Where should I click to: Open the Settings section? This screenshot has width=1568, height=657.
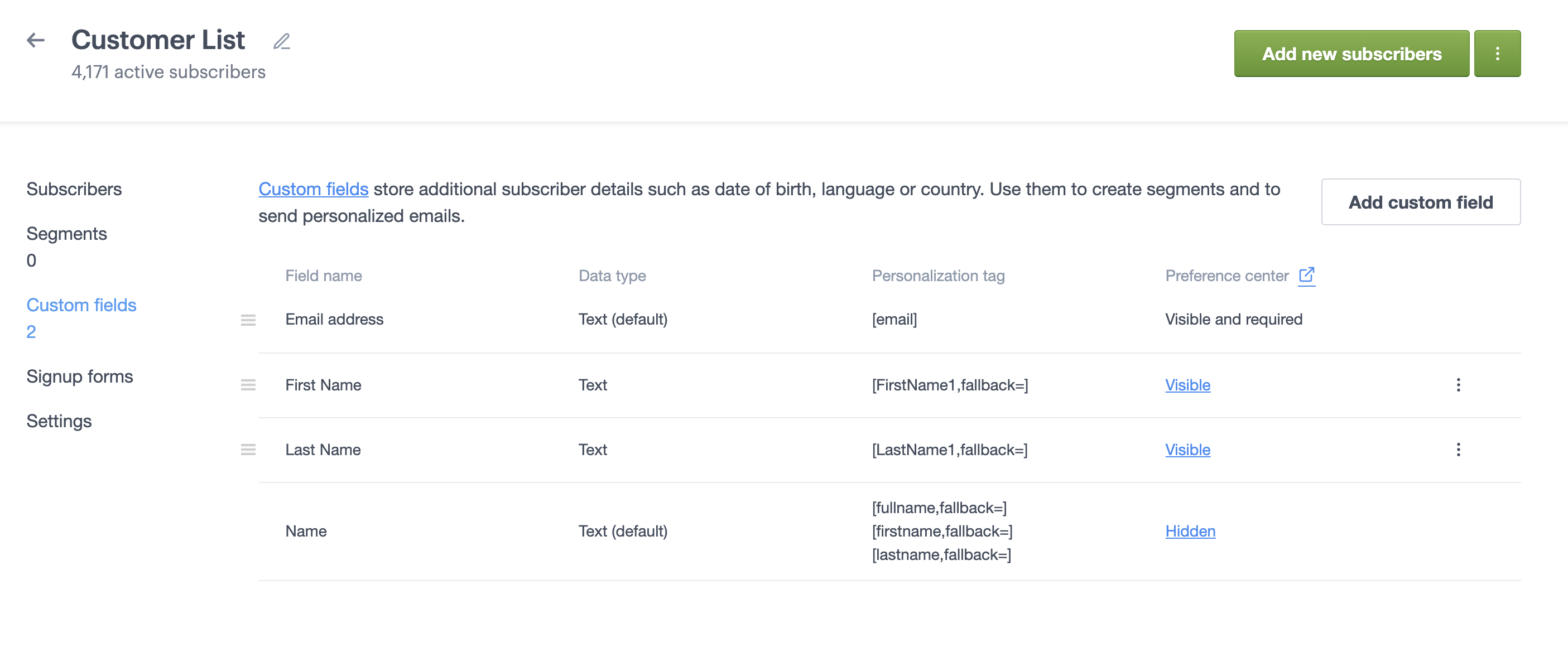click(59, 421)
